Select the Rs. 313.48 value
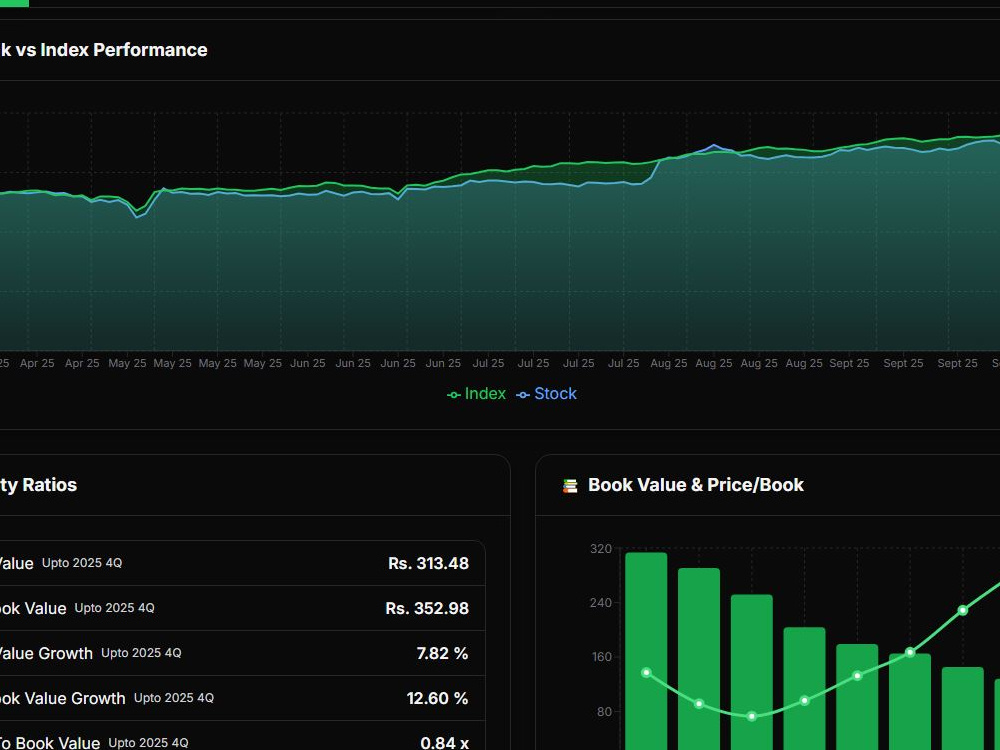The image size is (1000, 750). 429,563
